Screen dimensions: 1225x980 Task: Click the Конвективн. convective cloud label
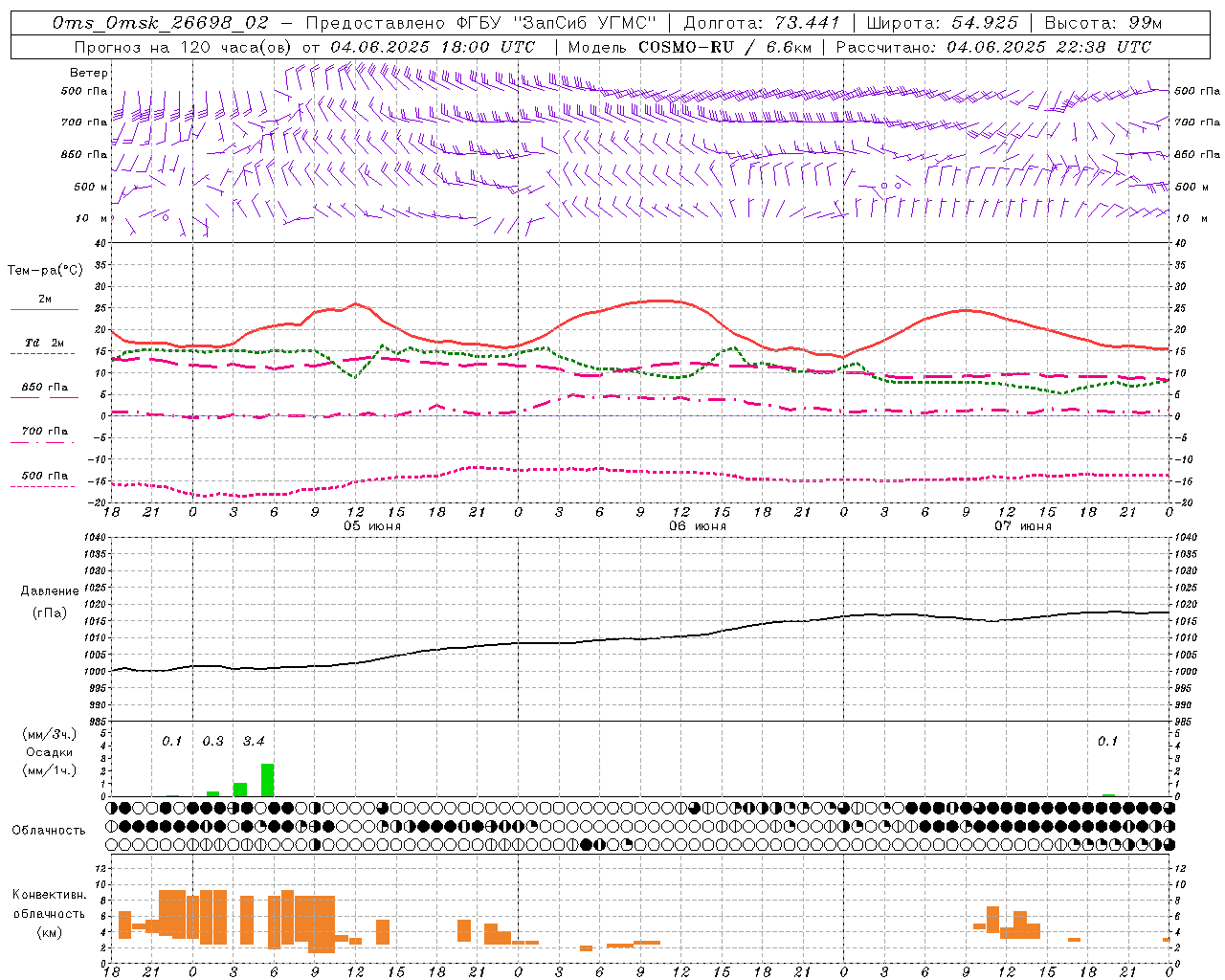point(50,895)
